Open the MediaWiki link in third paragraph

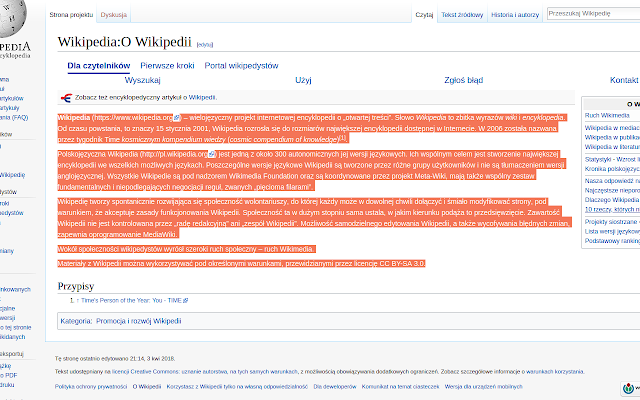(159, 234)
